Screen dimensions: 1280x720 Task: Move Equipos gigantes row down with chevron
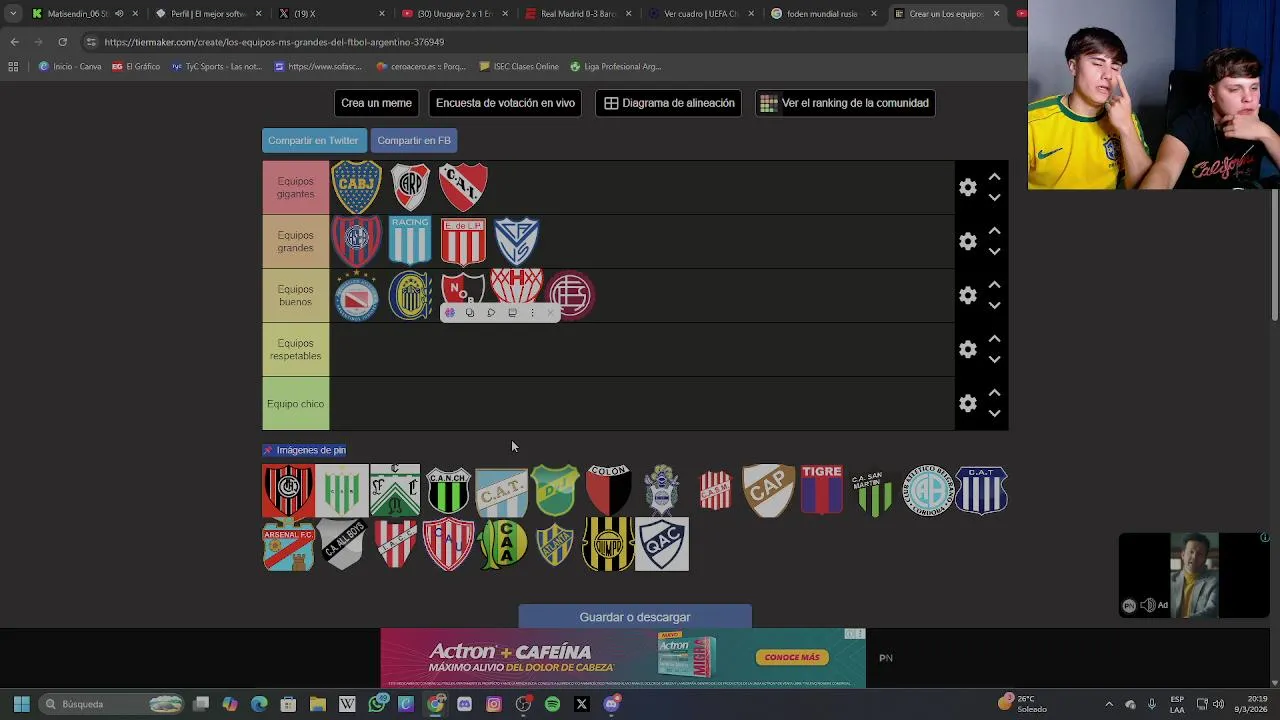click(994, 197)
